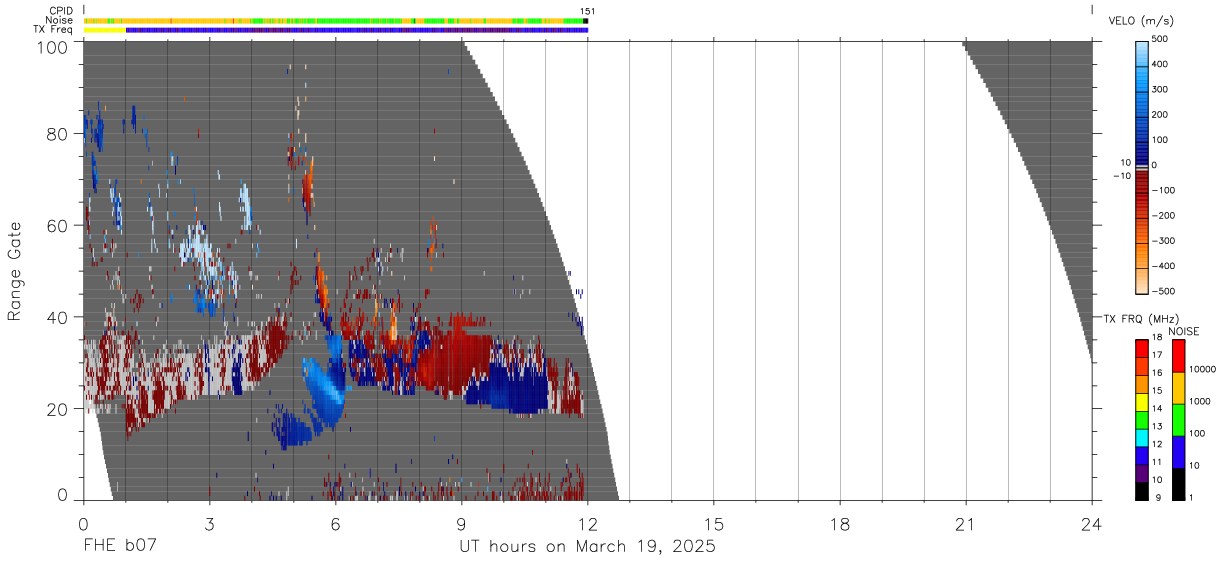Click the '60' range gate tick label
The height and width of the screenshot is (567, 1228).
(58, 226)
